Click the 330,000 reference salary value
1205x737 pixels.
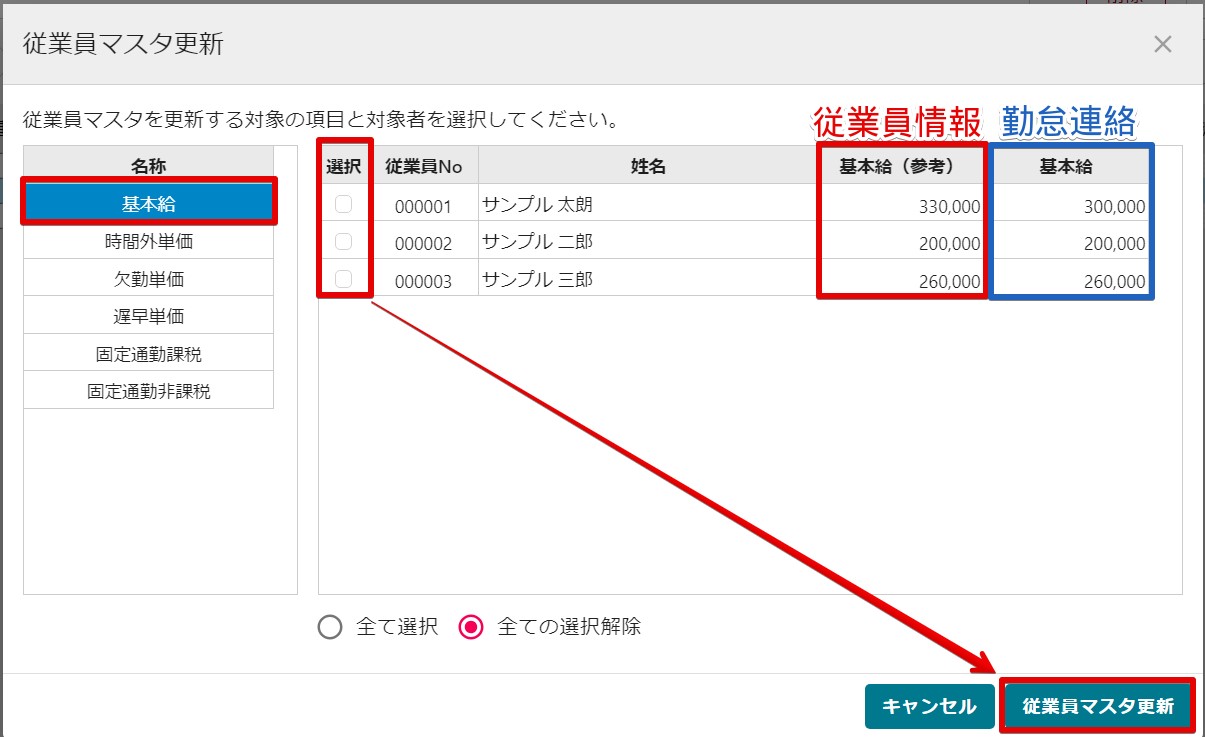950,207
